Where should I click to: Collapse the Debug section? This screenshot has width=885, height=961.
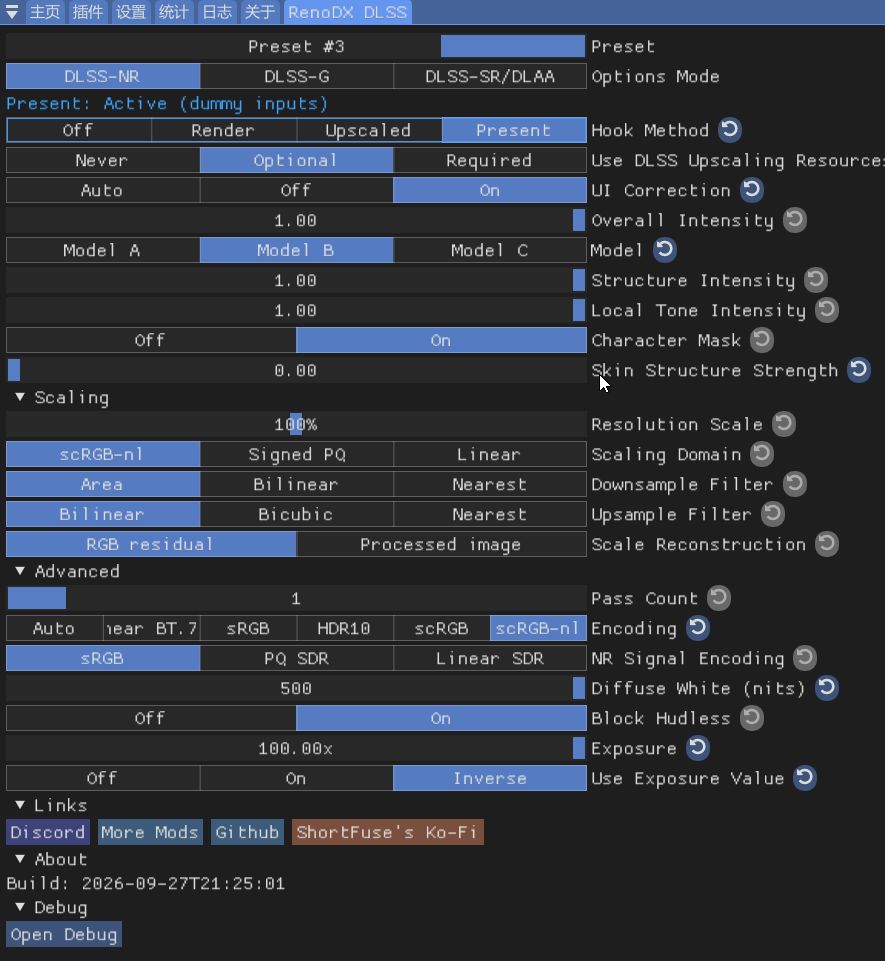coord(20,907)
